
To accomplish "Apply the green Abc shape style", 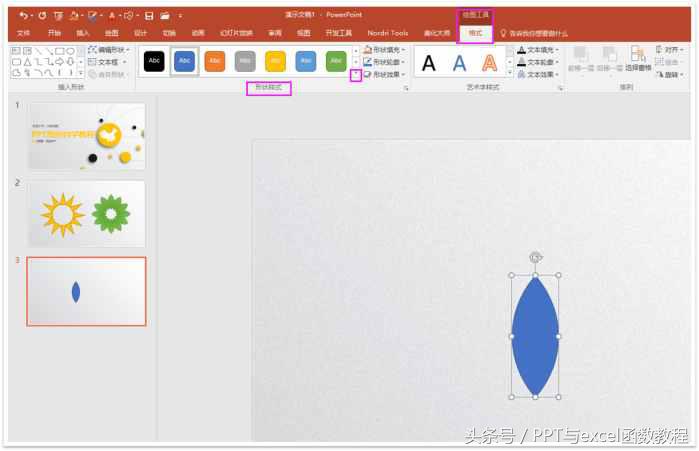I will click(x=336, y=61).
